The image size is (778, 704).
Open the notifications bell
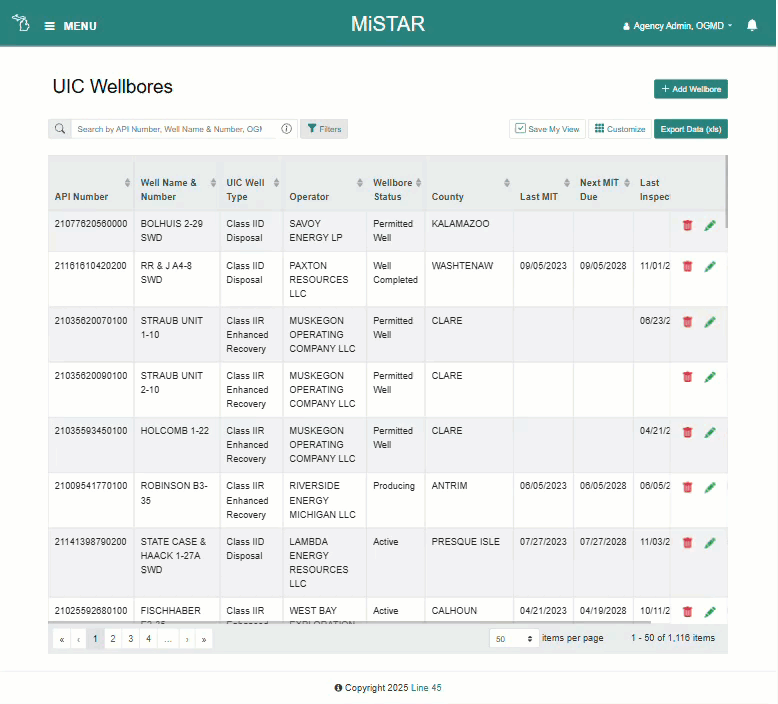point(752,25)
